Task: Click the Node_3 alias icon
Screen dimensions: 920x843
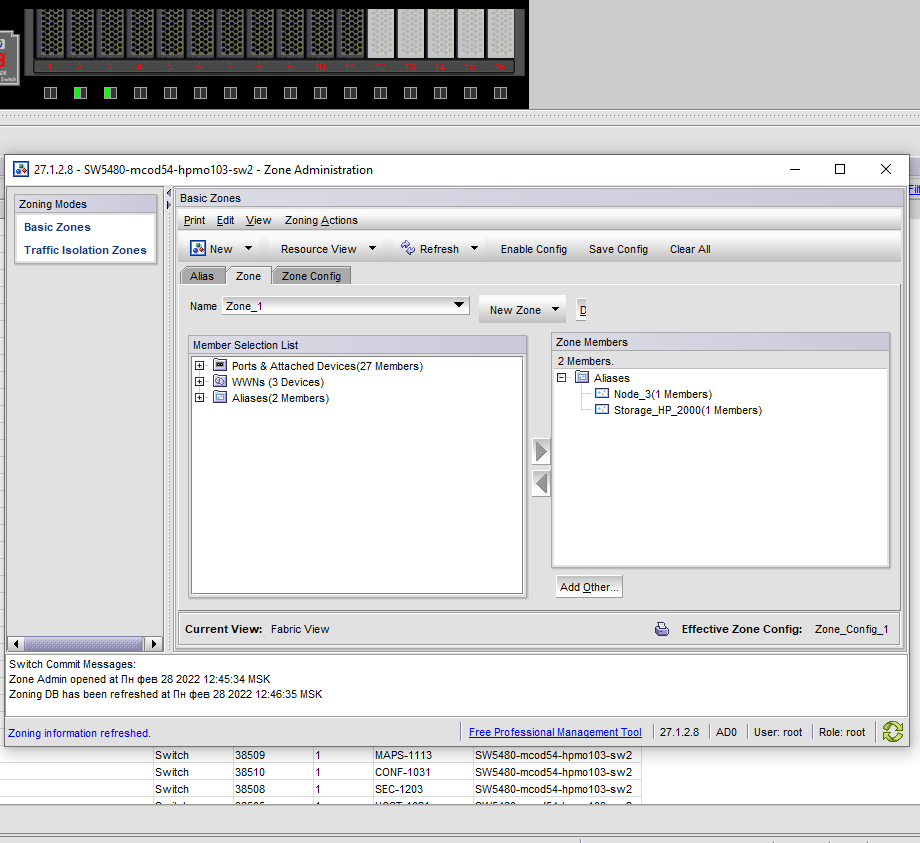Action: tap(602, 393)
